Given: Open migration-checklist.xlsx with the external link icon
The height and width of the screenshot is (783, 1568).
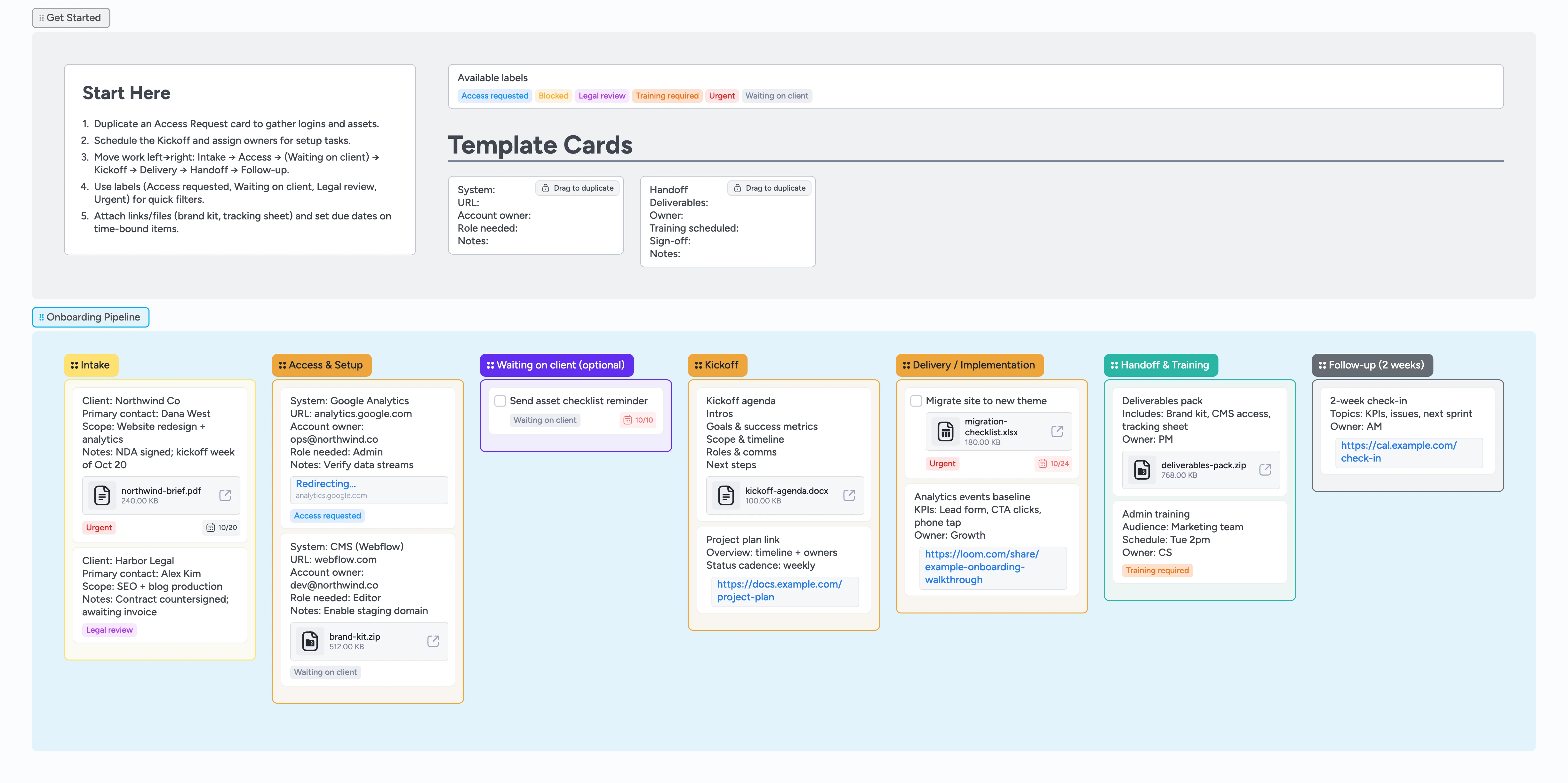Looking at the screenshot, I should [1057, 431].
